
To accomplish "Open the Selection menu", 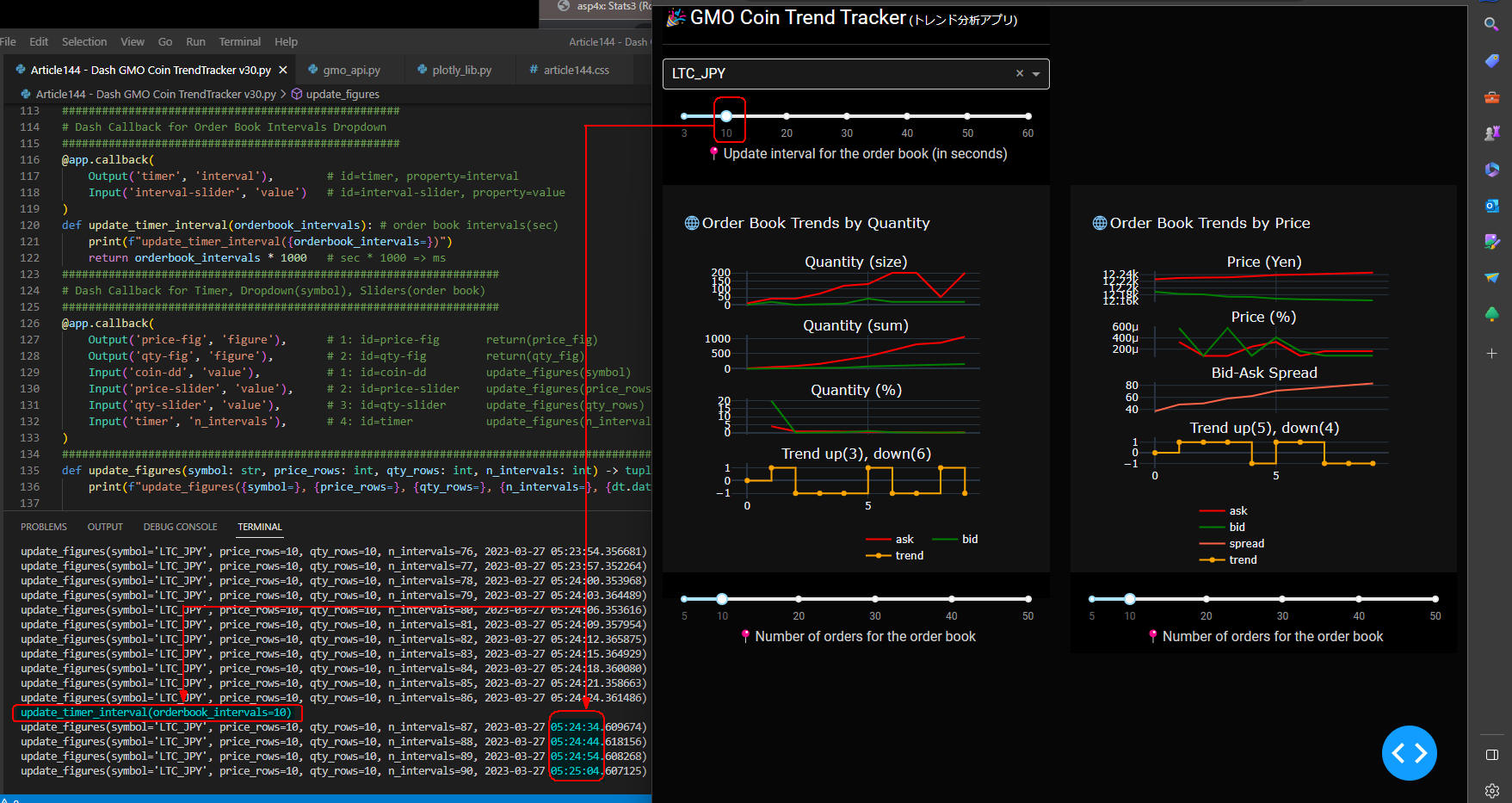I will pyautogui.click(x=84, y=41).
